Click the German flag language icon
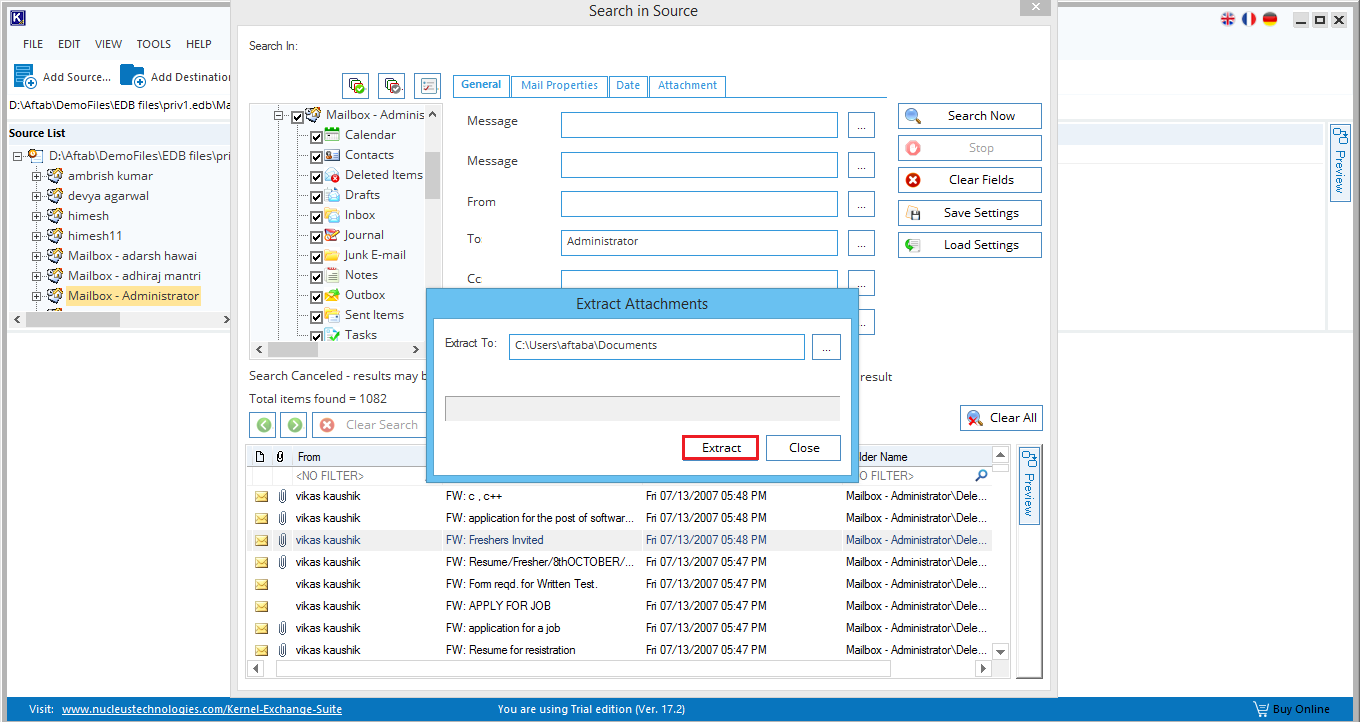 point(1270,19)
